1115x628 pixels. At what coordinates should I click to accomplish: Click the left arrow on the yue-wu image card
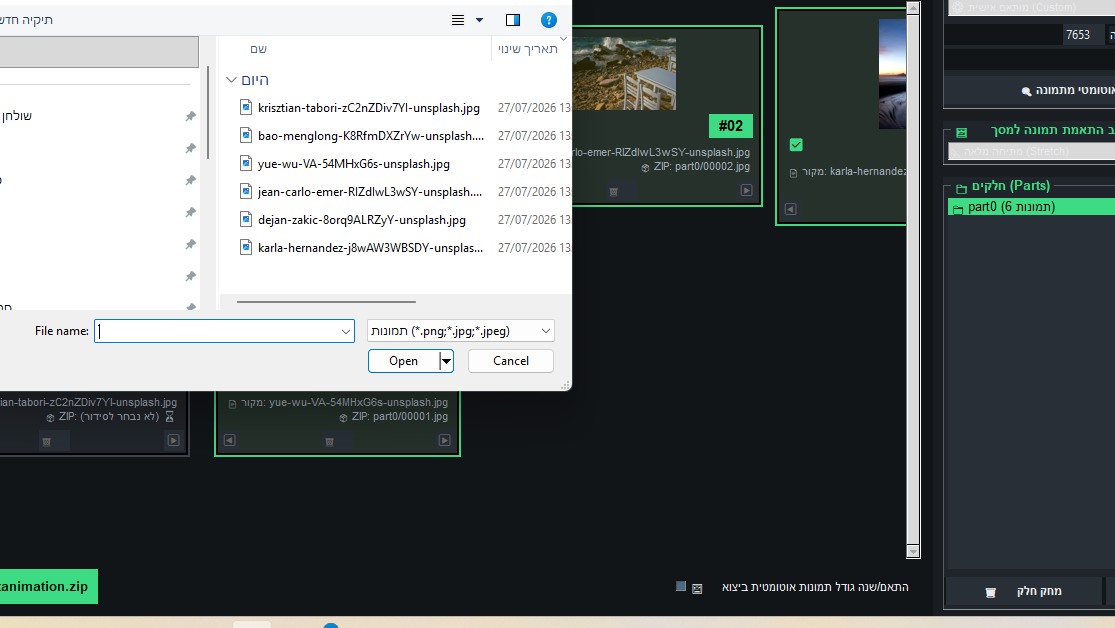click(230, 440)
